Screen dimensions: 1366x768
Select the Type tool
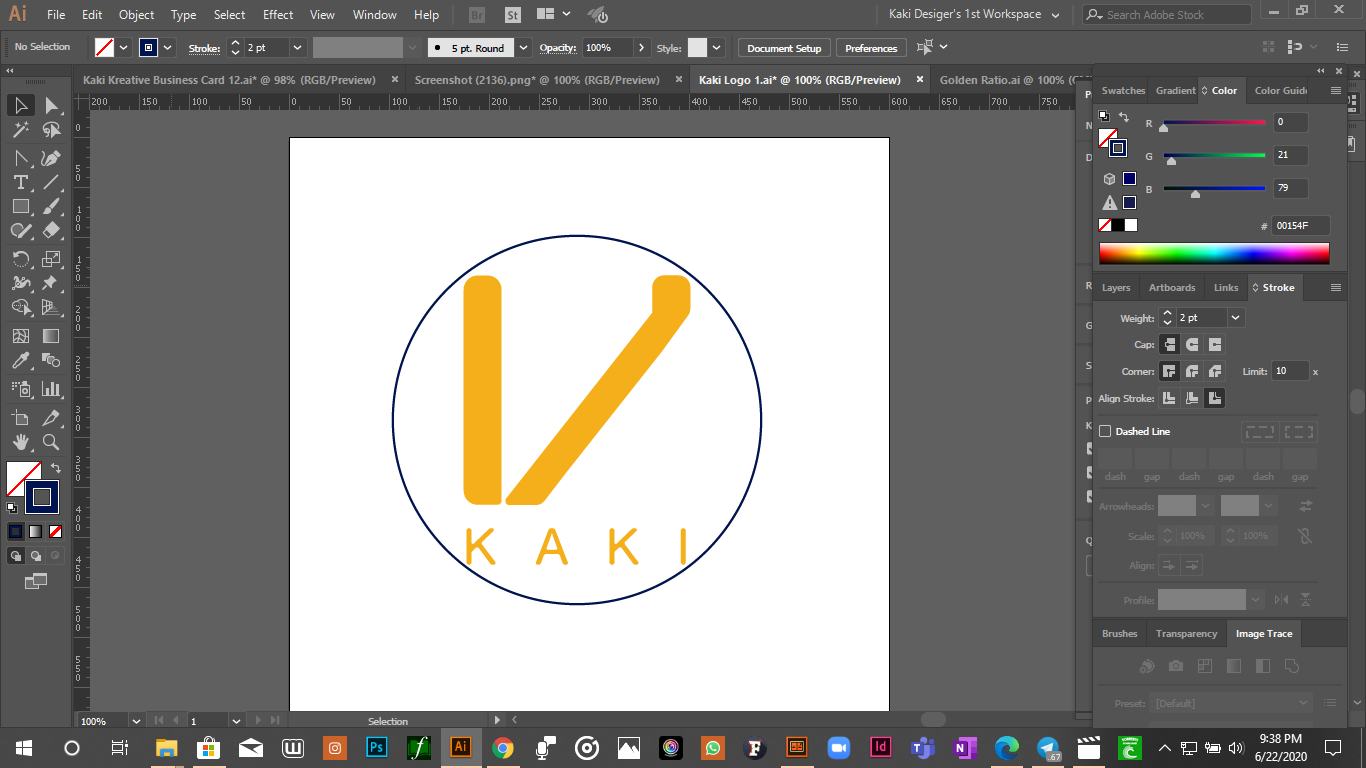click(20, 182)
